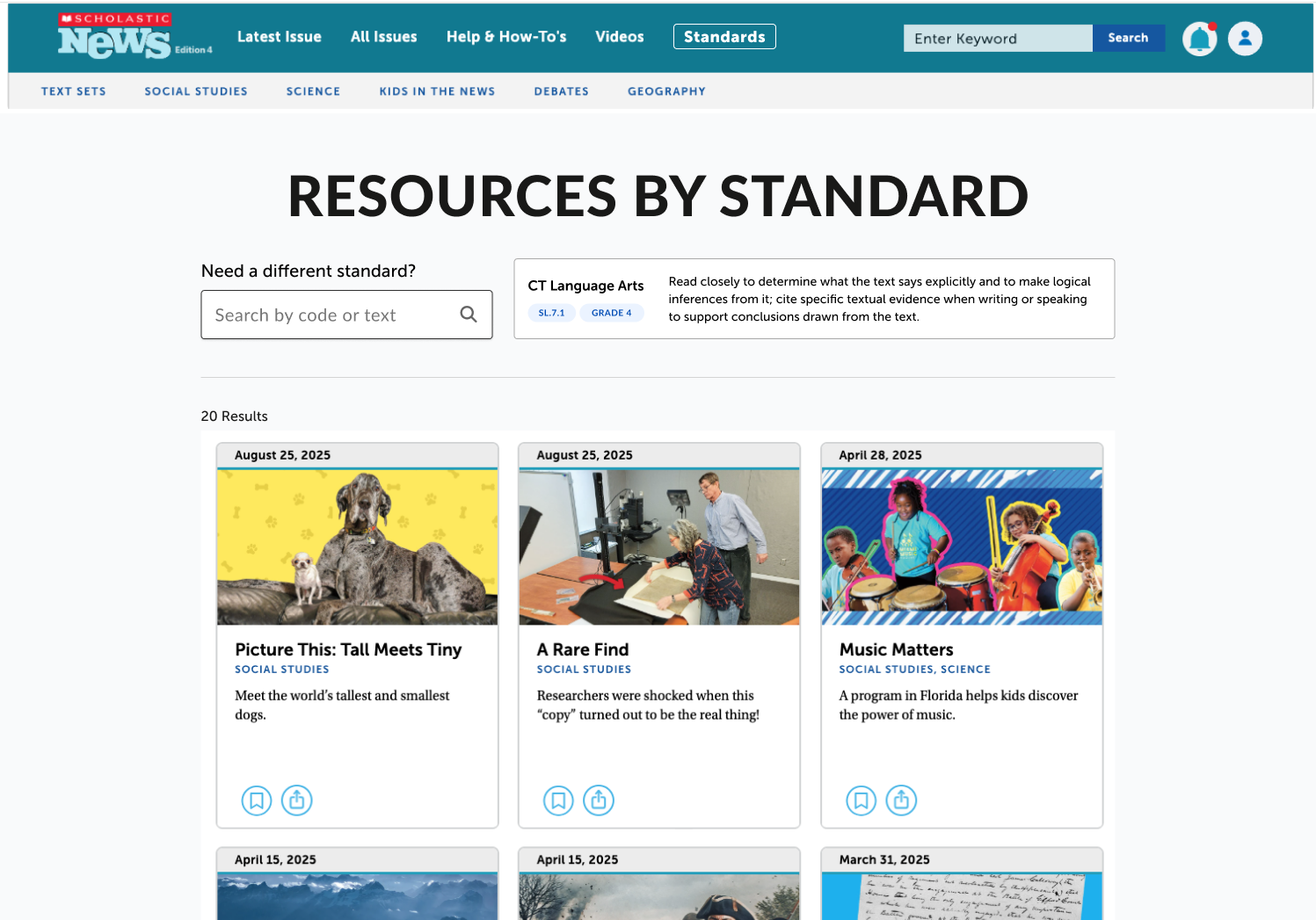Open the user profile icon

tap(1245, 39)
